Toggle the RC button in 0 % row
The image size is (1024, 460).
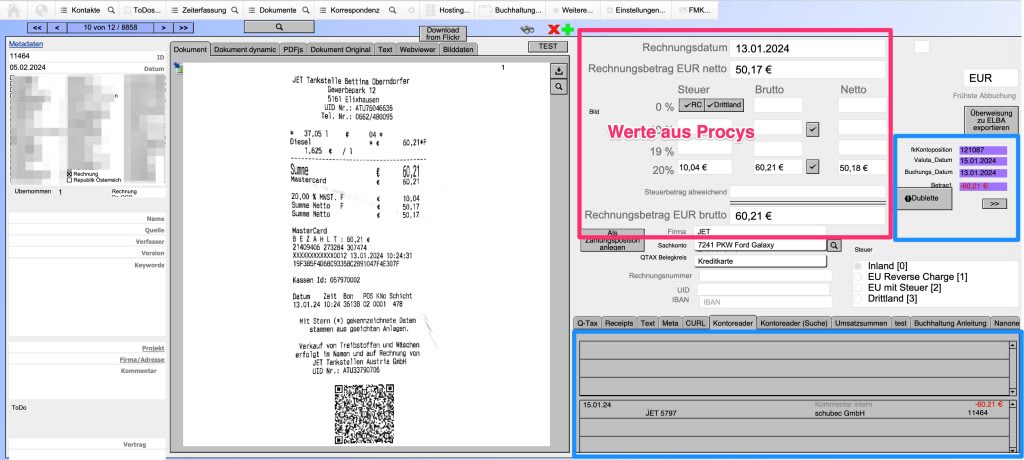(692, 105)
